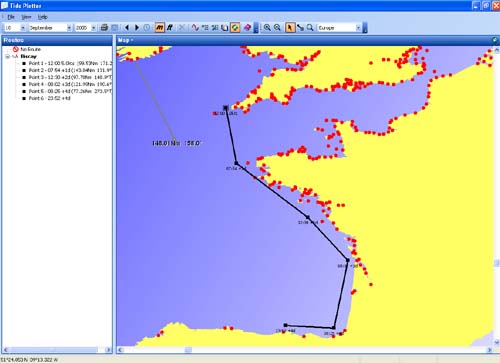The width and height of the screenshot is (500, 363).
Task: Select the route drawing tool
Action: point(300,28)
